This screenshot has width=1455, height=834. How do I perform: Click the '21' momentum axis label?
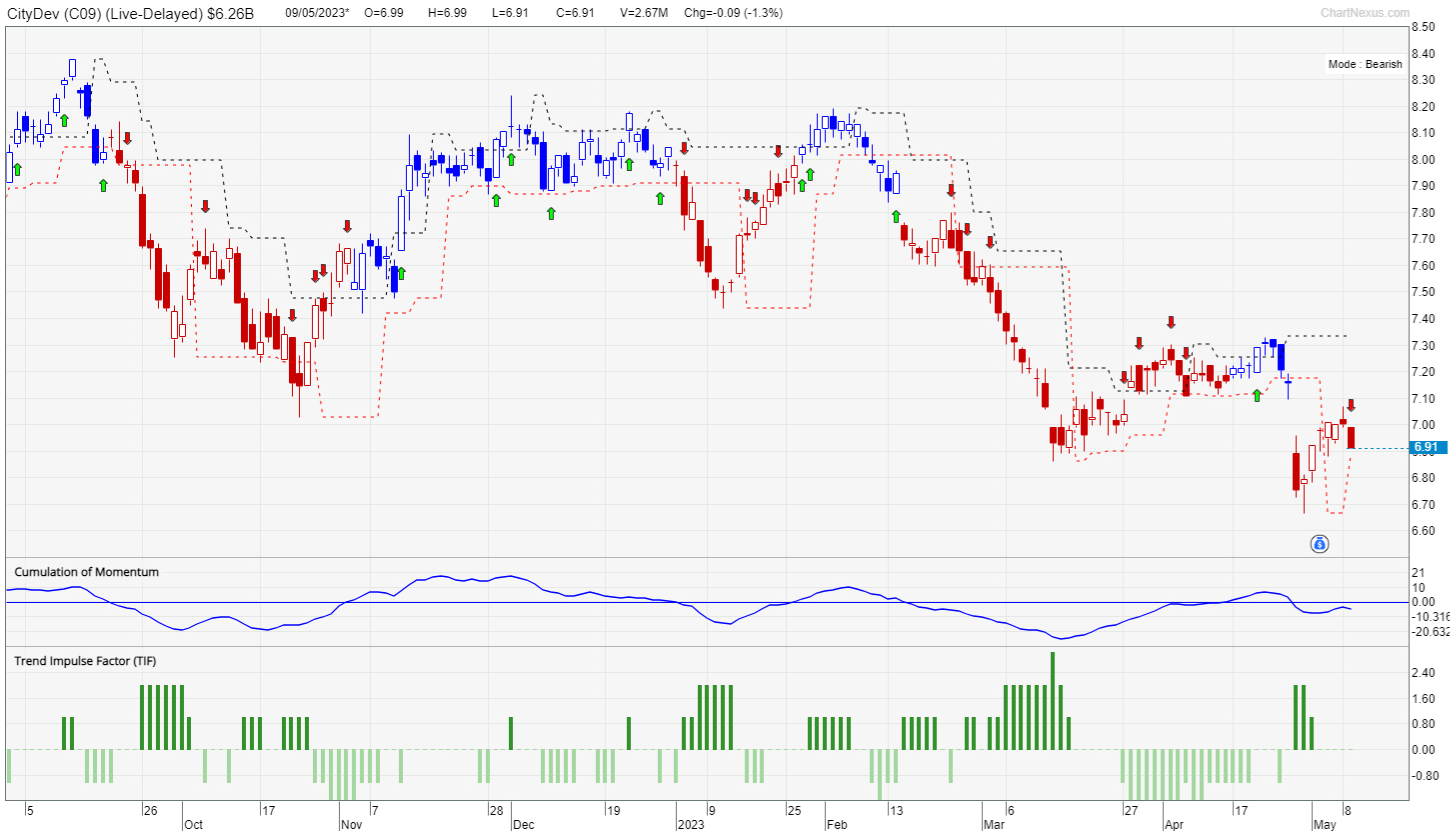(x=1418, y=572)
